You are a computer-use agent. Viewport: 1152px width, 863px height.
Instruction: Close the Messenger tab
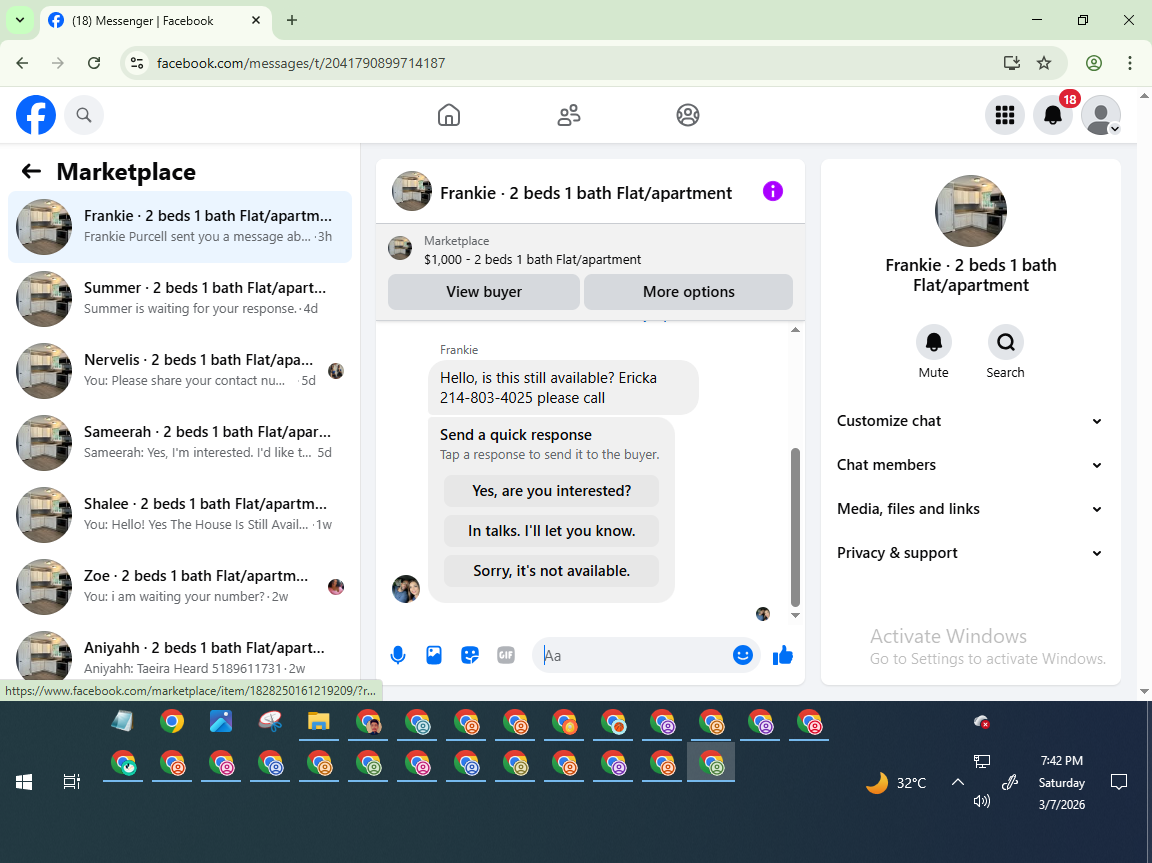point(256,21)
